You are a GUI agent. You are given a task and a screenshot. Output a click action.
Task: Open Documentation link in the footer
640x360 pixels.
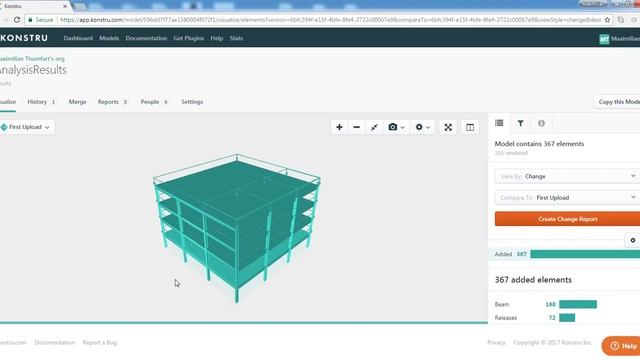[55, 343]
